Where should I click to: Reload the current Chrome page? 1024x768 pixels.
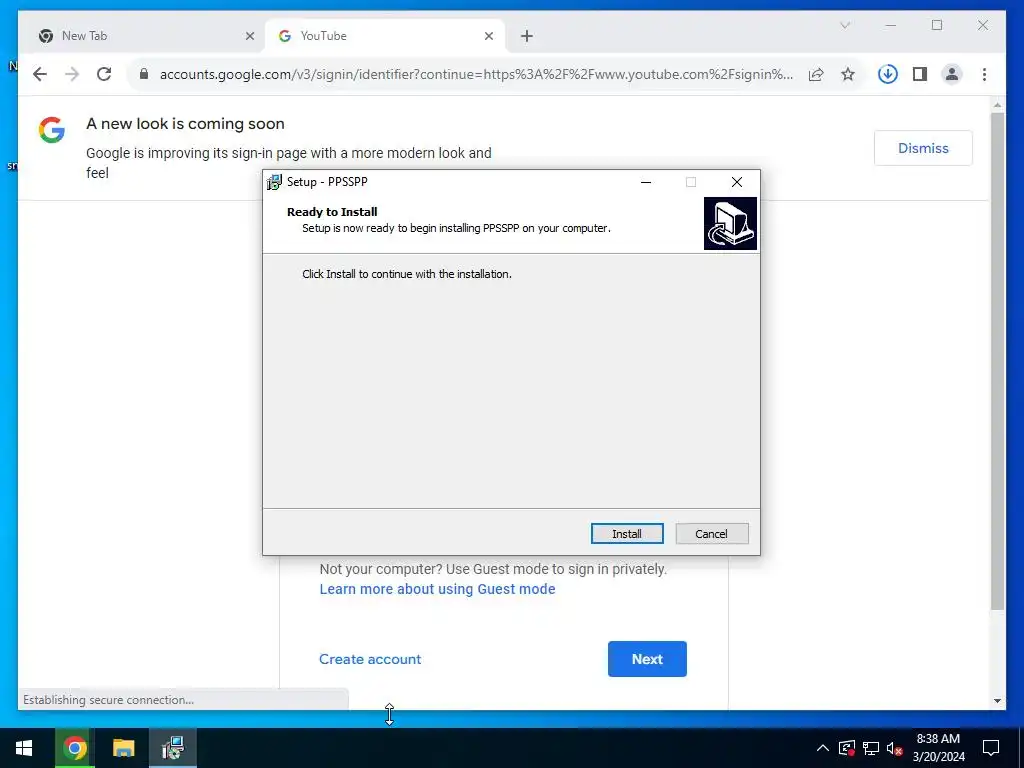point(104,74)
